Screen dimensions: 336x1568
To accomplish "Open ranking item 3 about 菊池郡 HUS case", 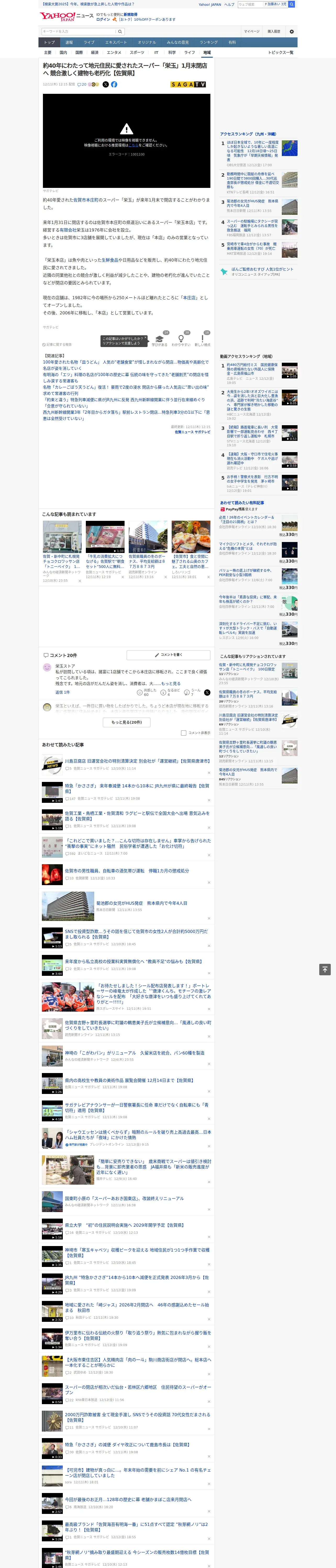I will pyautogui.click(x=253, y=203).
